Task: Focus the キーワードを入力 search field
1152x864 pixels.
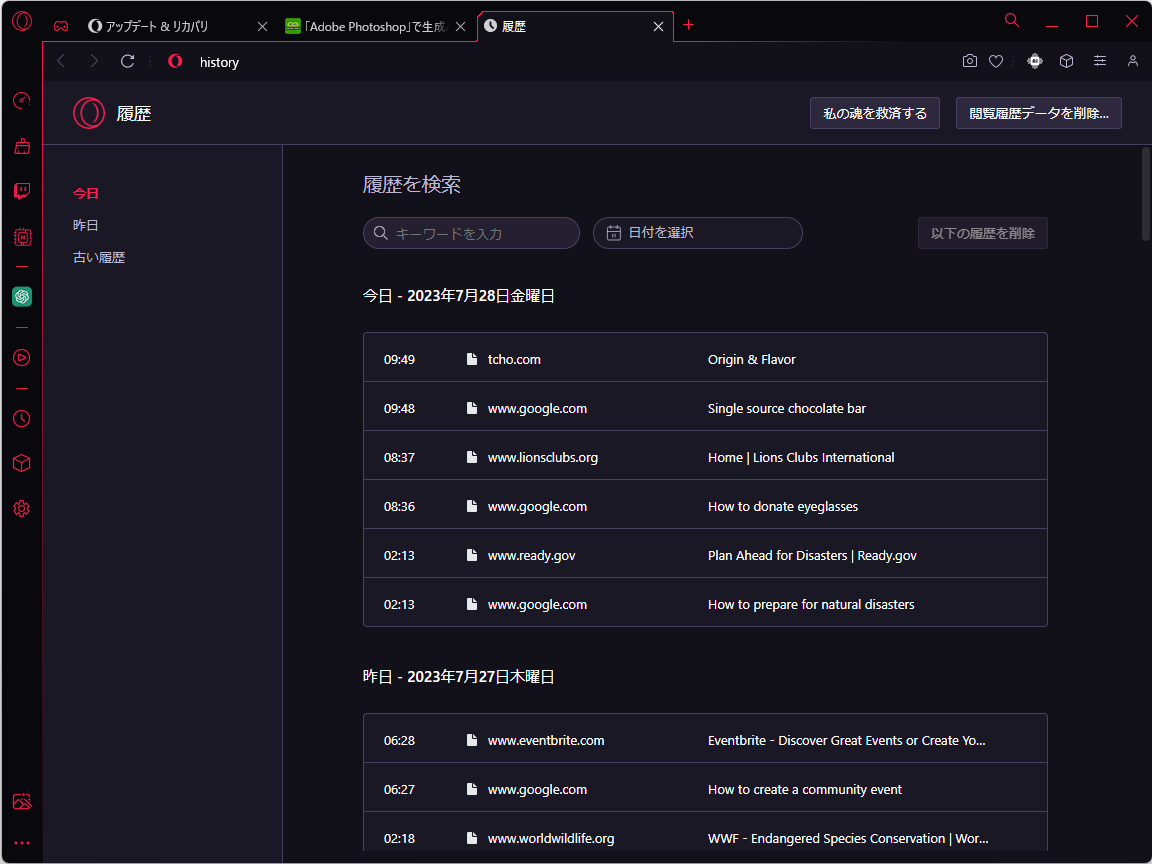Action: pos(472,233)
